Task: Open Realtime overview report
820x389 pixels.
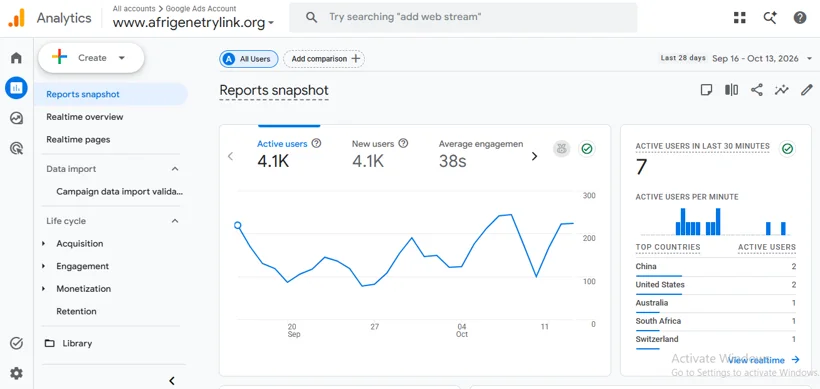Action: pyautogui.click(x=85, y=117)
